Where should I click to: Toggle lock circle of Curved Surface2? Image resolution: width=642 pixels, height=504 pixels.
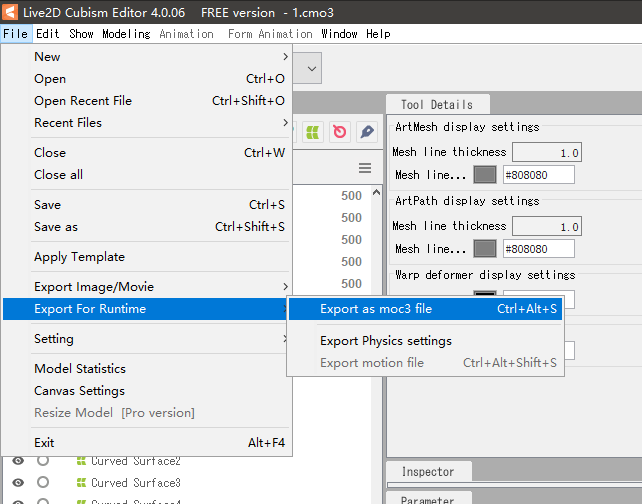coord(43,461)
